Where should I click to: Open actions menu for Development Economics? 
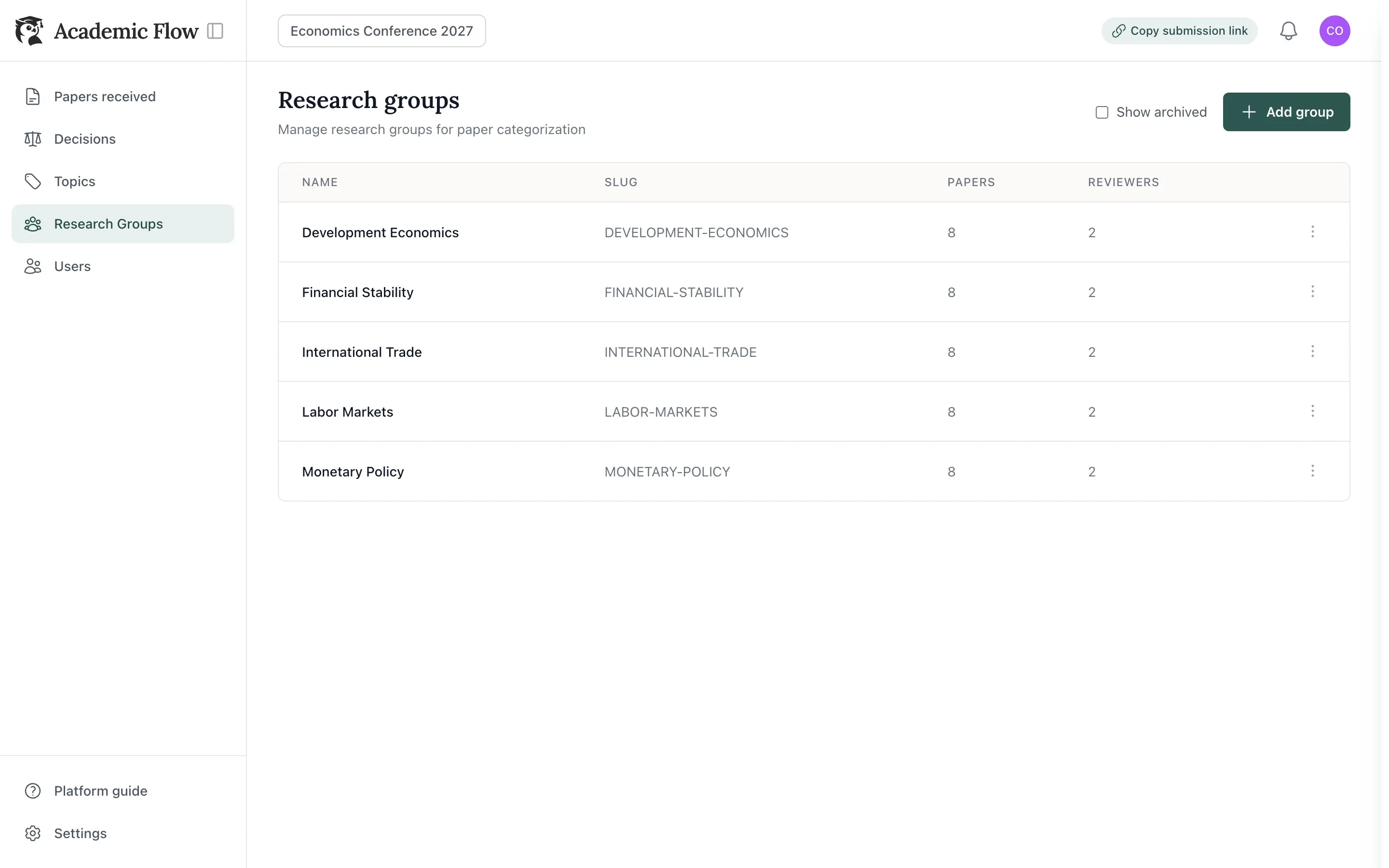[x=1313, y=232]
